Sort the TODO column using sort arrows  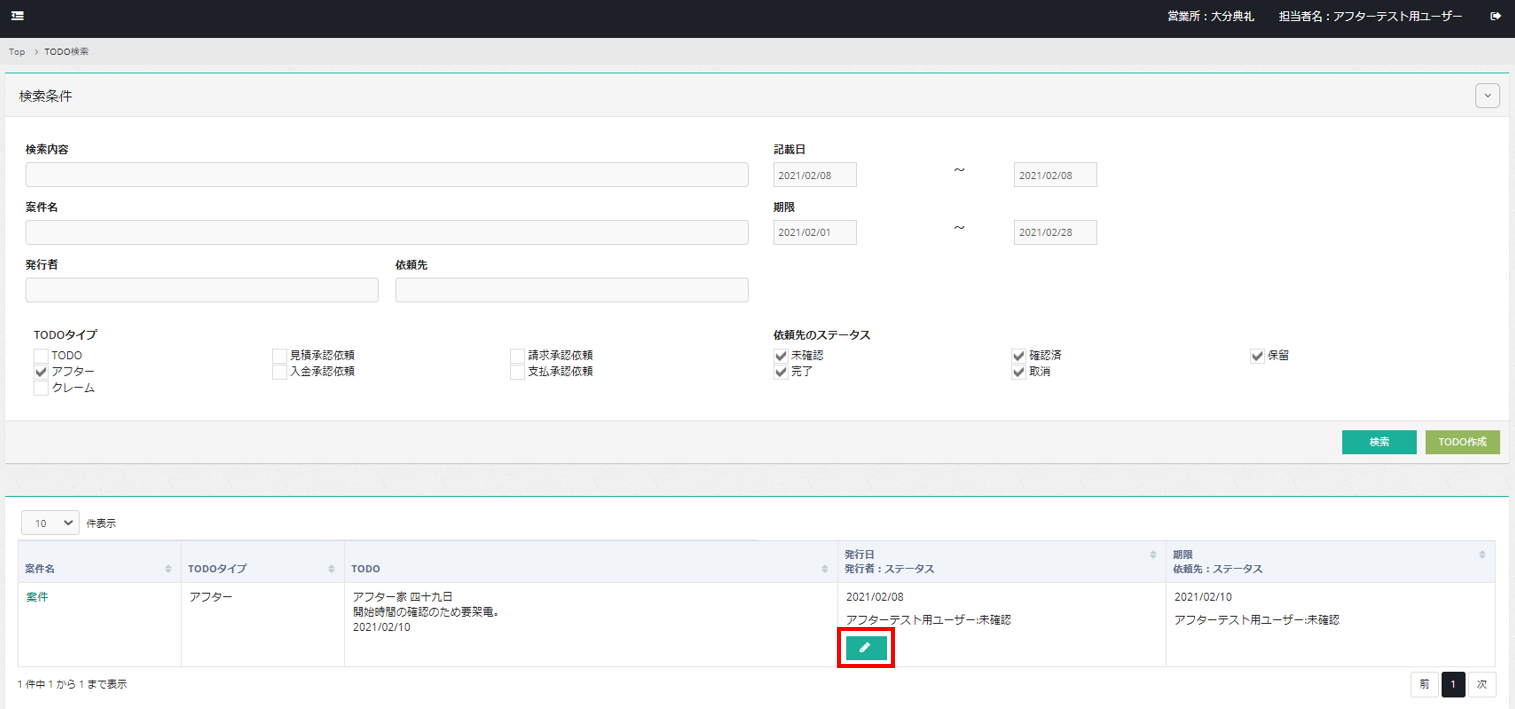[824, 568]
